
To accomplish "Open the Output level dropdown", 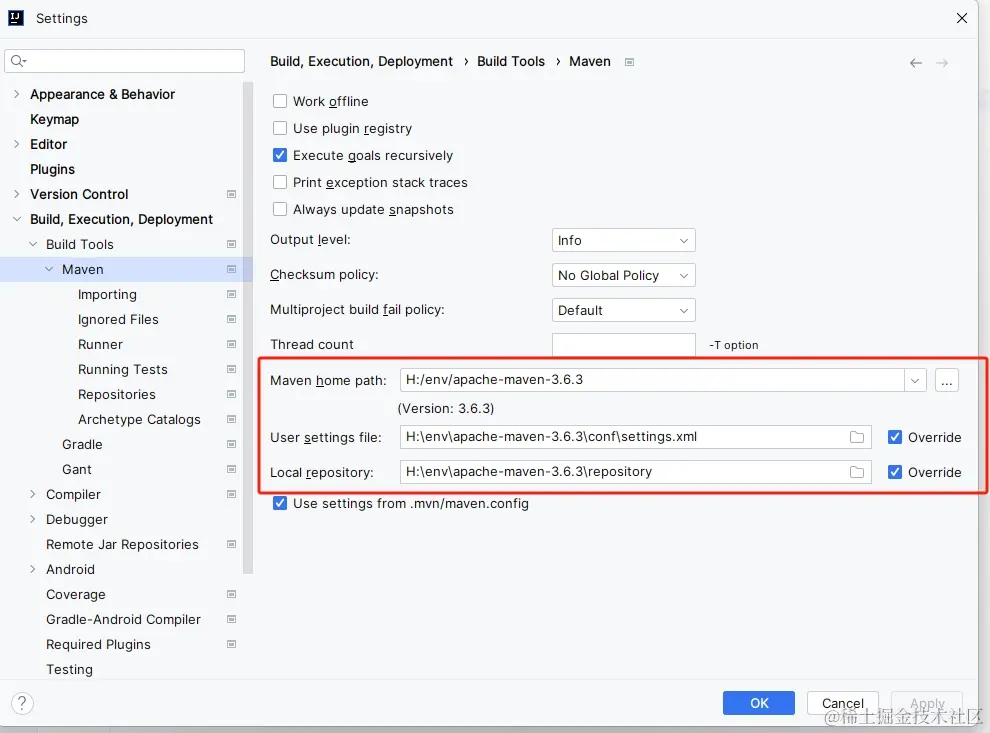I will [623, 241].
